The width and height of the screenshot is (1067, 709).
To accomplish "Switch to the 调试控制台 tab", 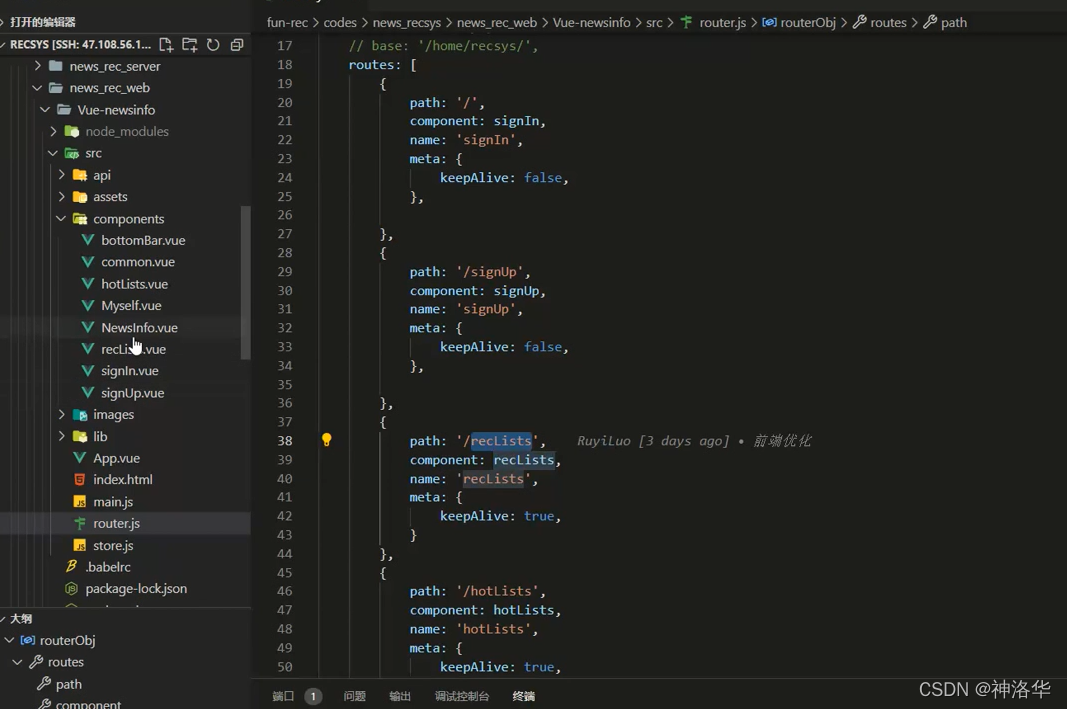I will click(462, 696).
